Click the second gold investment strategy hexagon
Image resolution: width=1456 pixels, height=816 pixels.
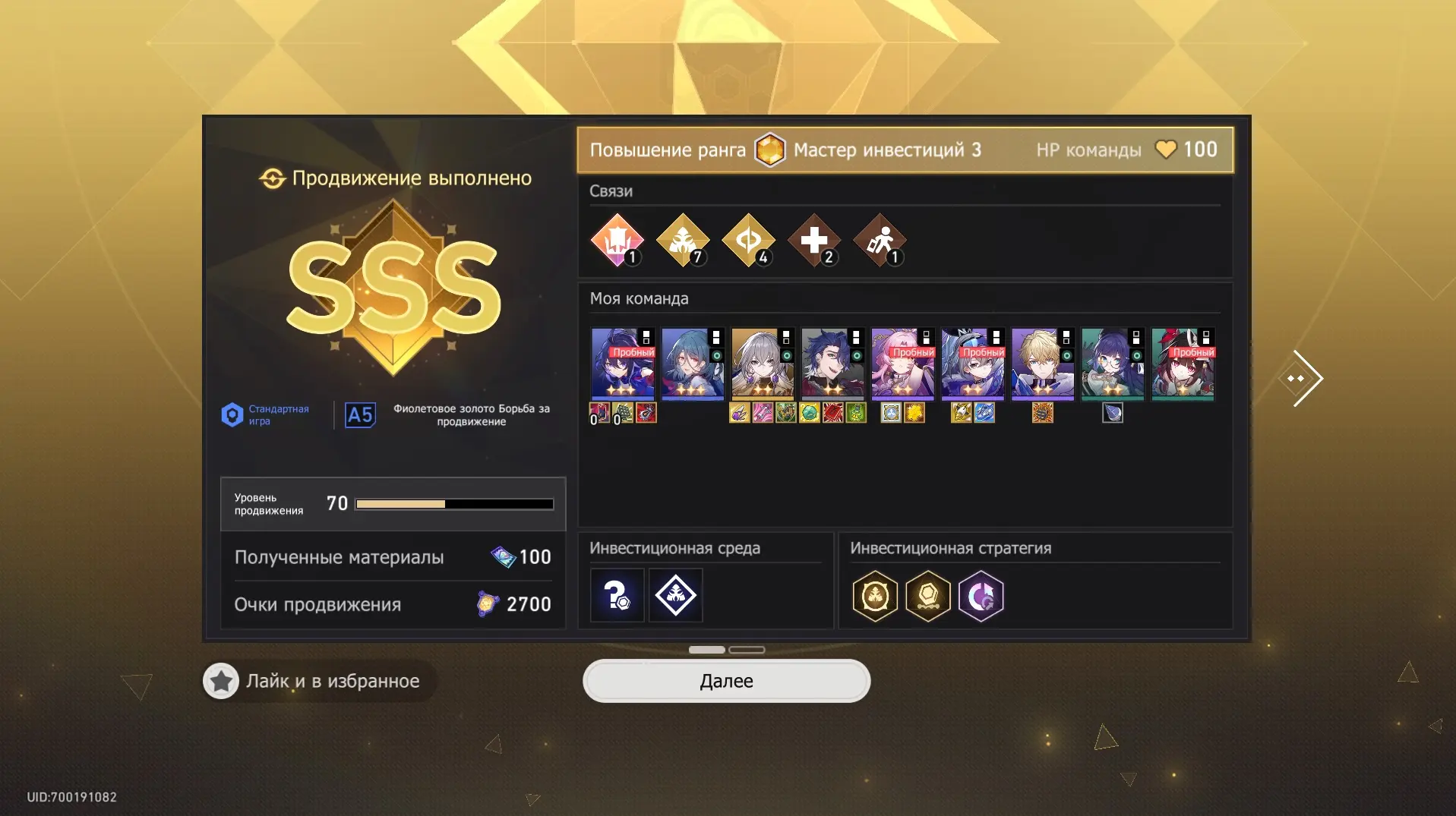tap(928, 596)
